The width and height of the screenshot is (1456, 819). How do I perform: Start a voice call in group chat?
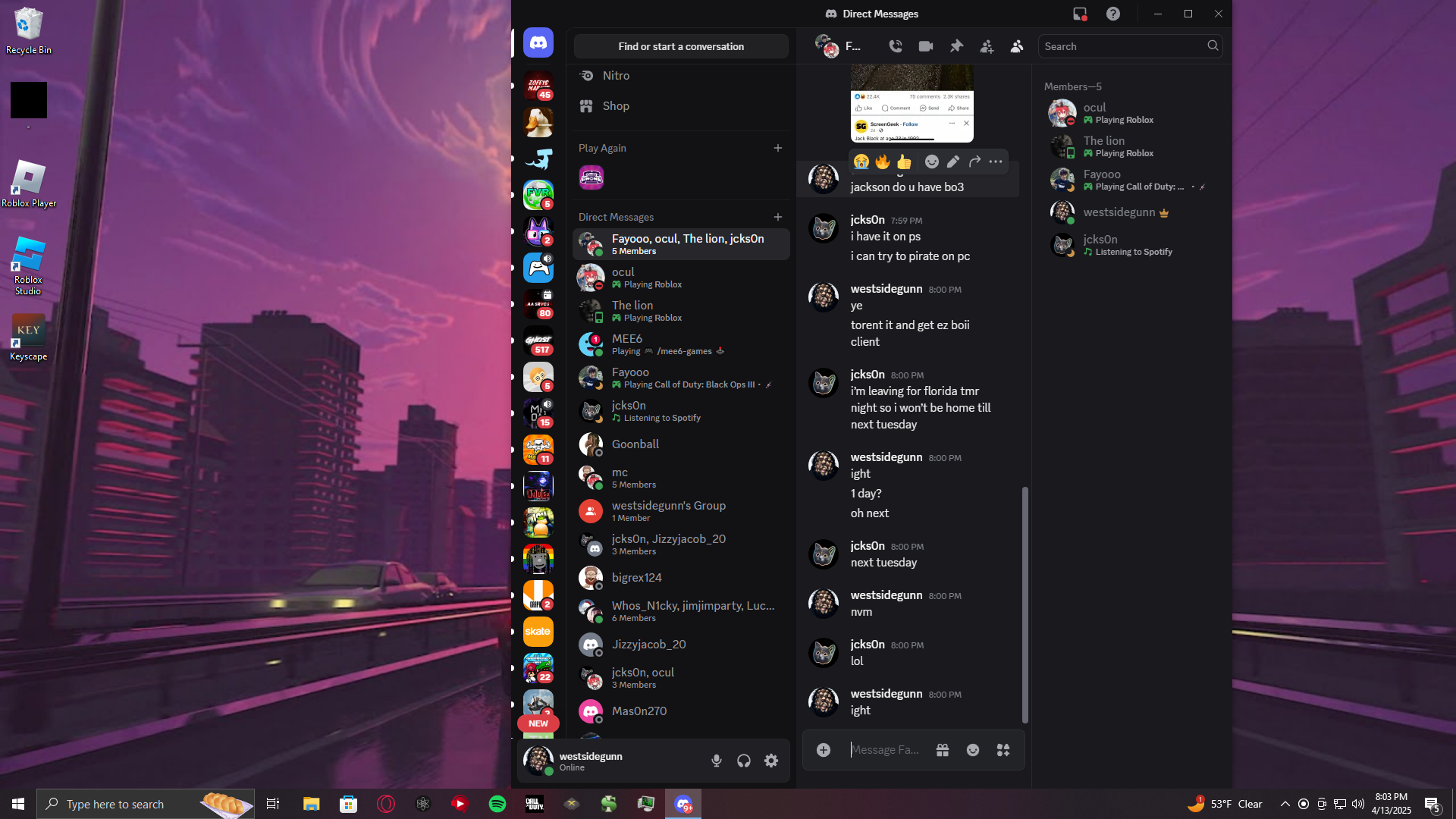(896, 46)
